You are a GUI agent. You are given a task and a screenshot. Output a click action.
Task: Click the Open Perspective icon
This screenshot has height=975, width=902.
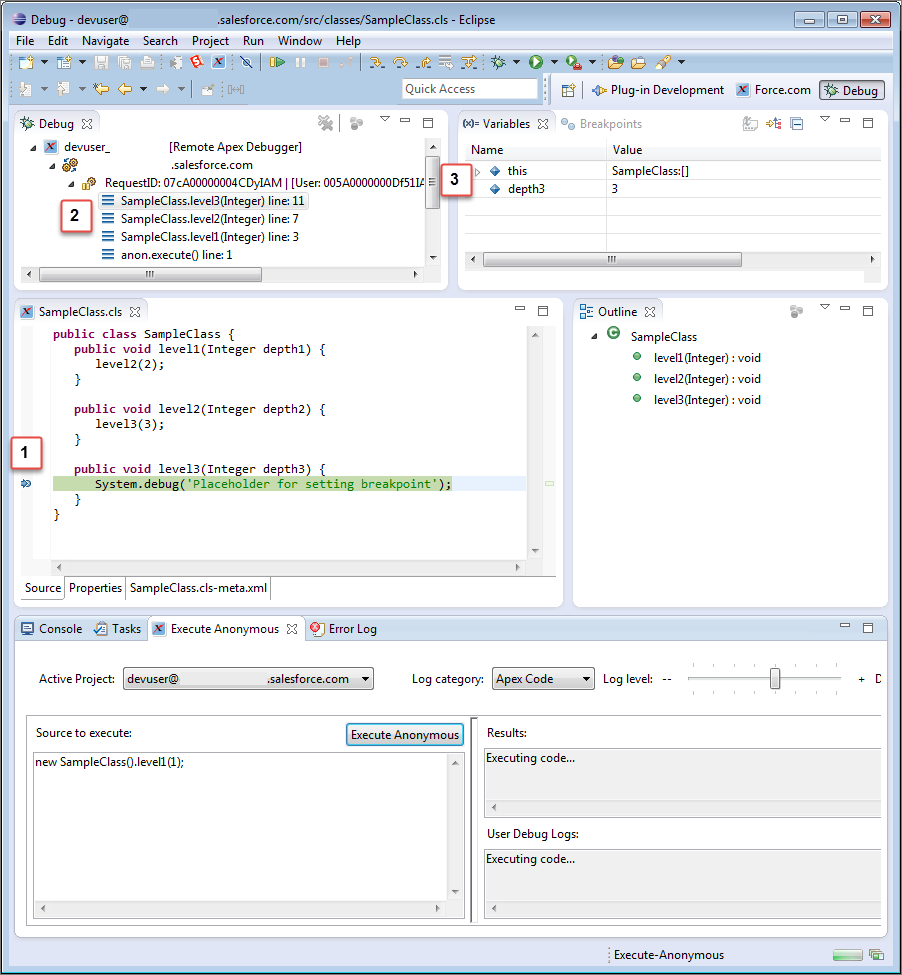(x=568, y=90)
